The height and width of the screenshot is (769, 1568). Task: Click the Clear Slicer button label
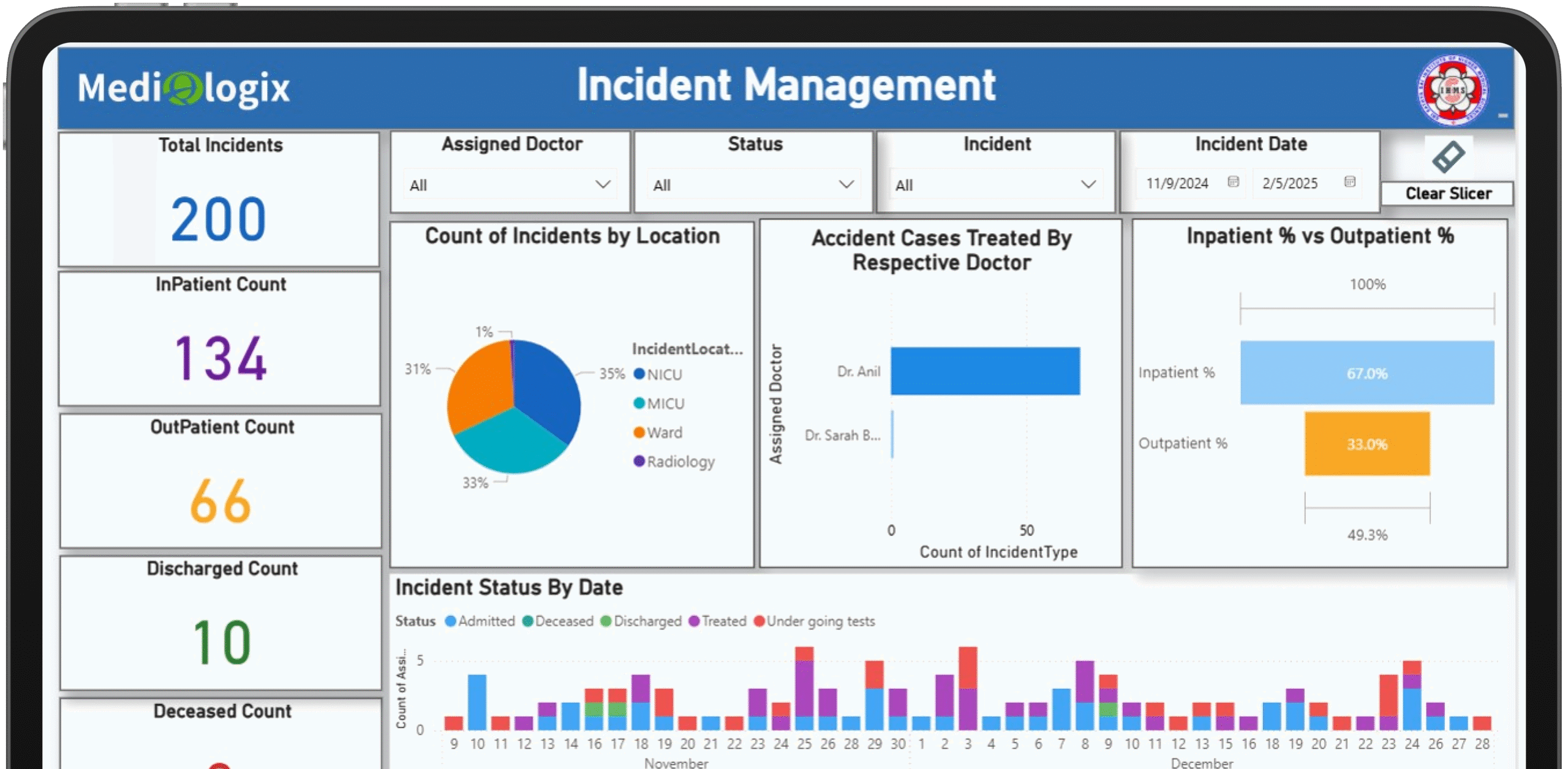(1448, 193)
